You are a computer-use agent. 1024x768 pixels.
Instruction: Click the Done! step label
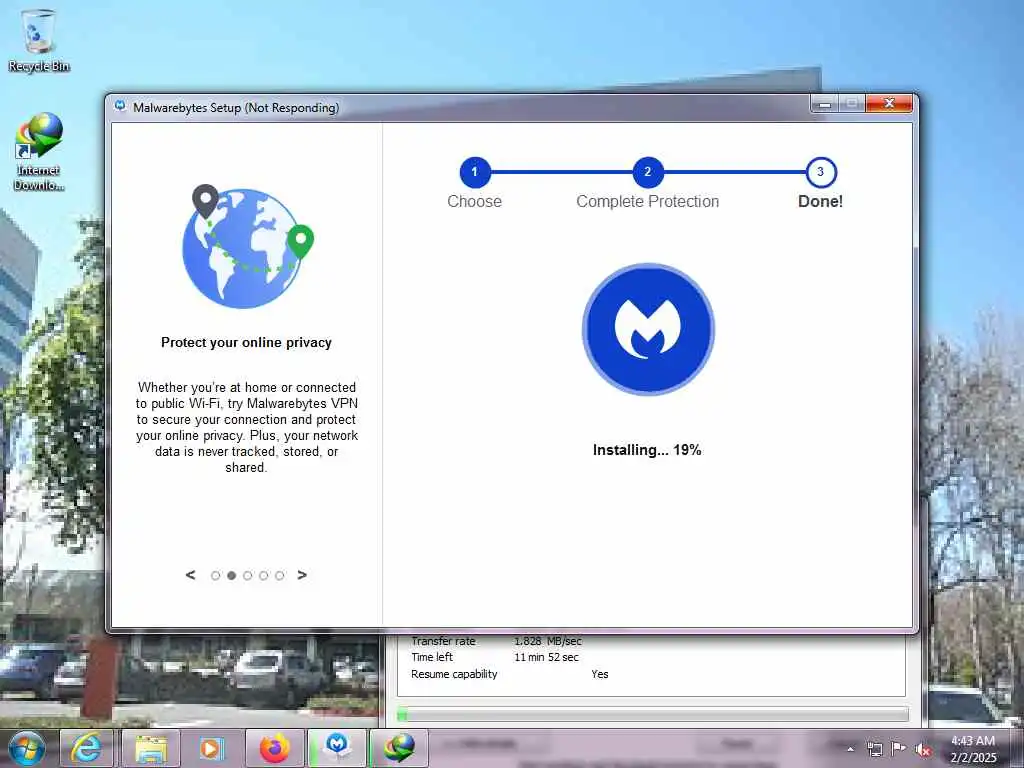[821, 201]
